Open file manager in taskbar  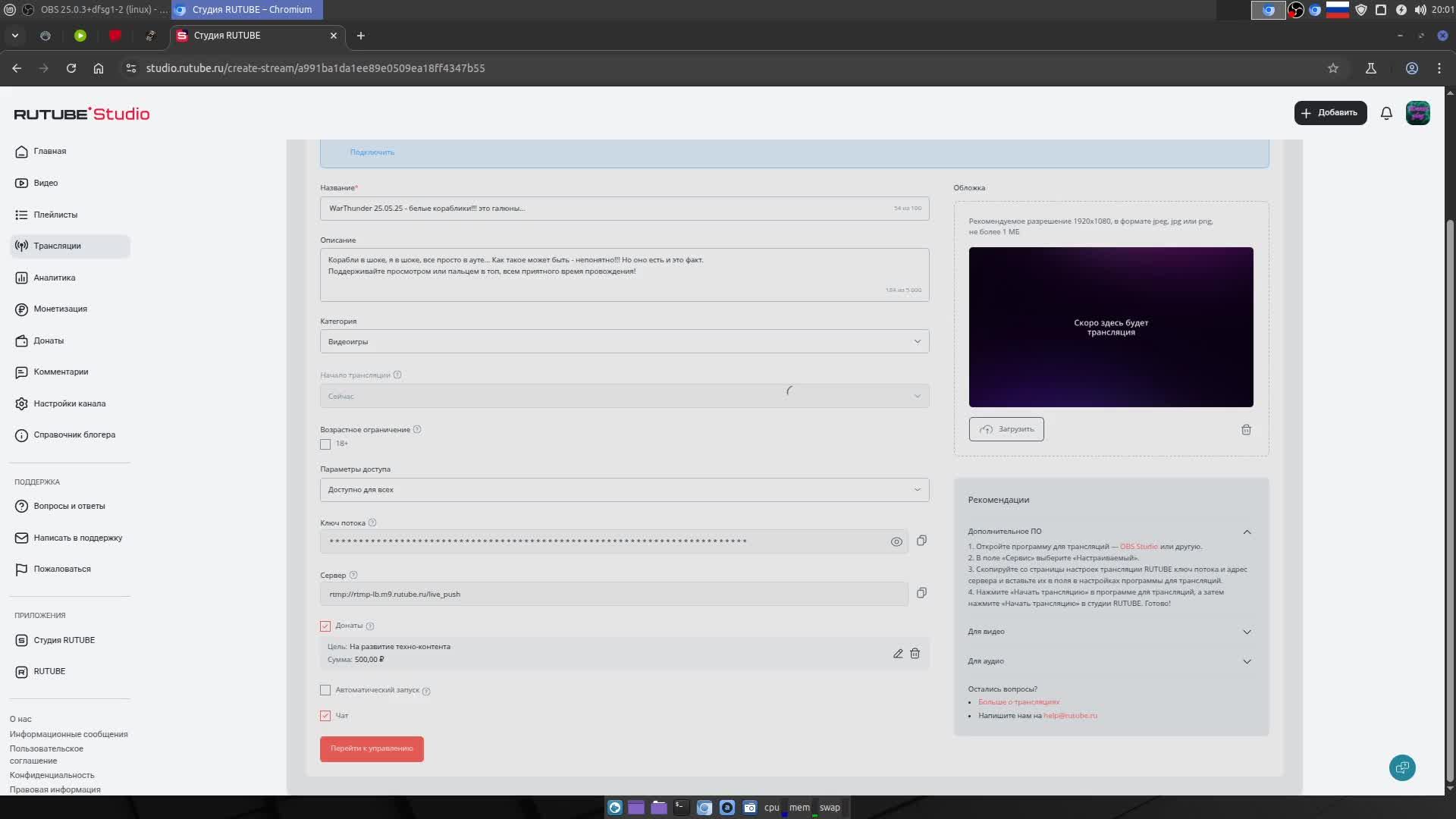pyautogui.click(x=658, y=808)
